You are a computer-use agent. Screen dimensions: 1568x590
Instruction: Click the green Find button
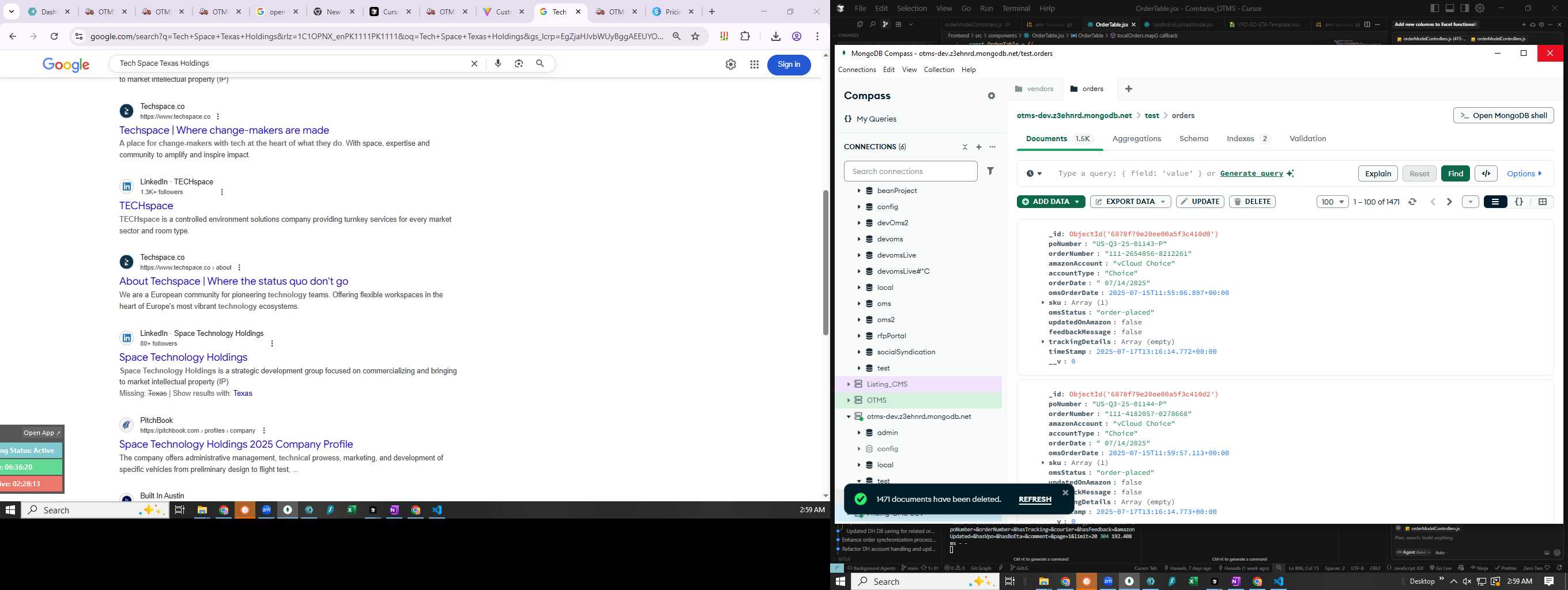(x=1456, y=173)
